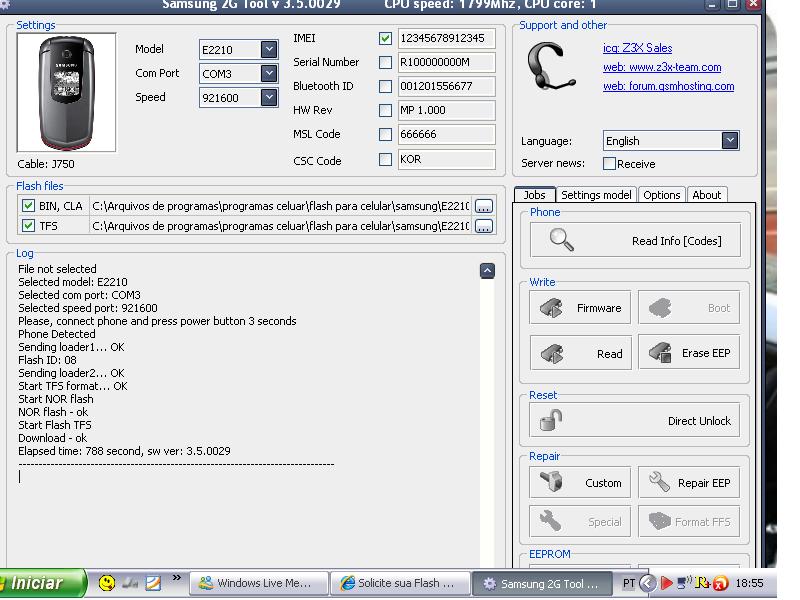The height and width of the screenshot is (600, 800).
Task: Open www.z3x-team.com link
Action: [662, 67]
